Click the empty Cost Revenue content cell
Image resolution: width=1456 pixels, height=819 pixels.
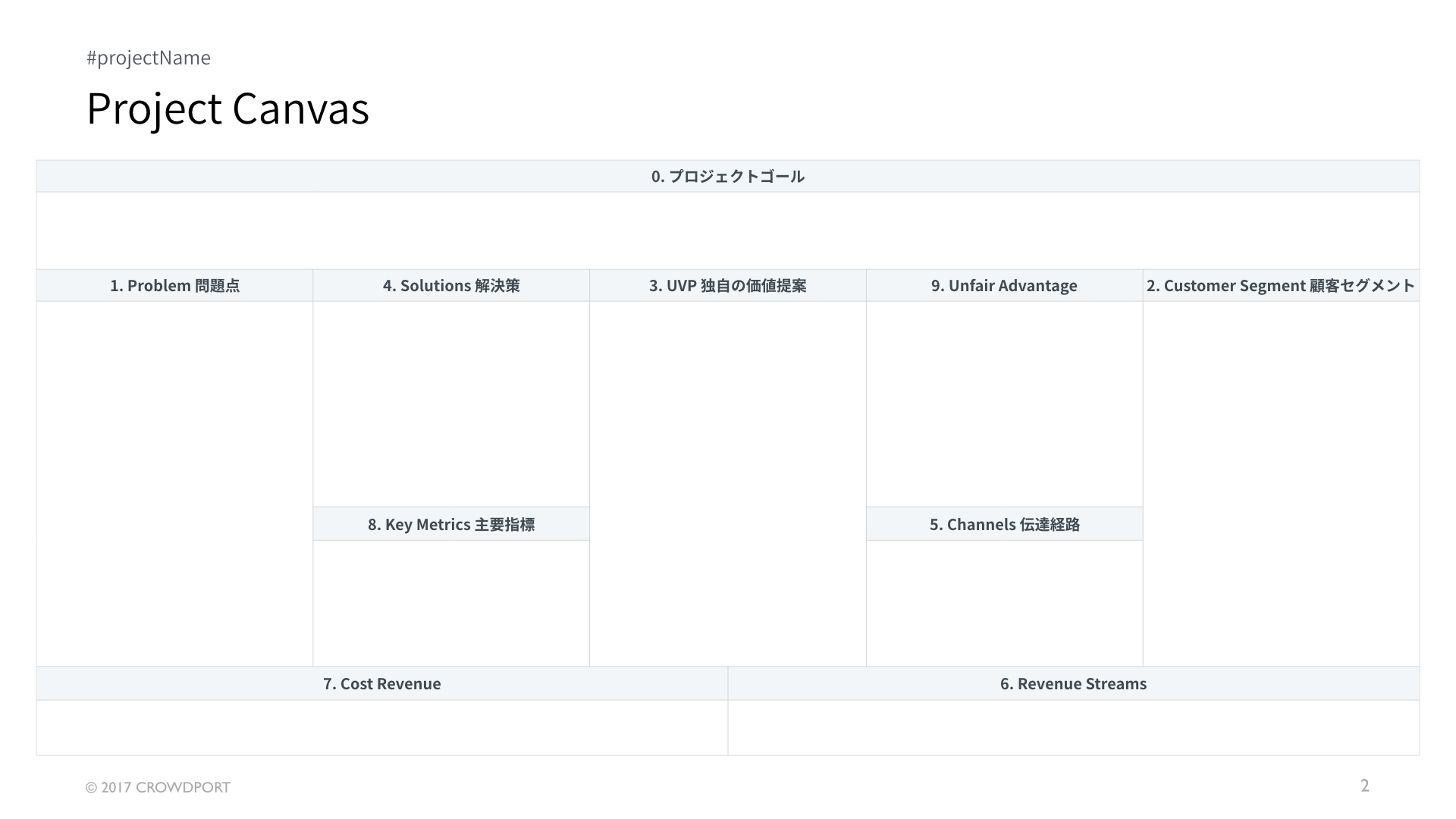(382, 727)
